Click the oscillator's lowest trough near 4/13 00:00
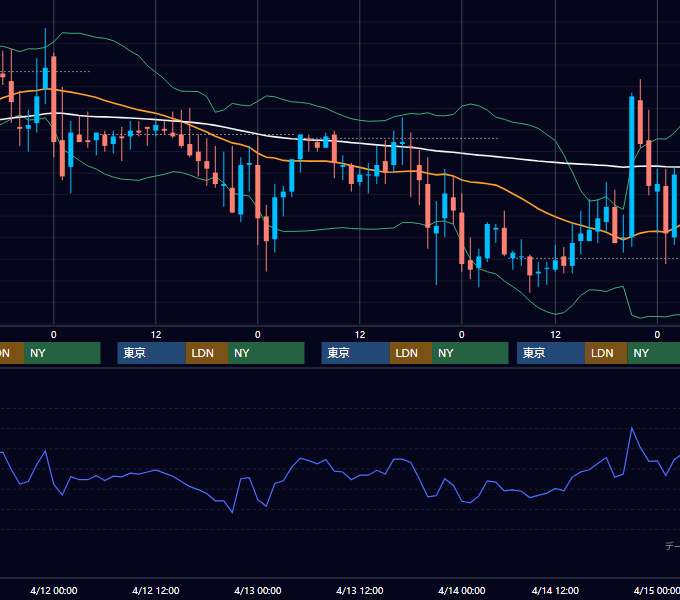 (232, 512)
